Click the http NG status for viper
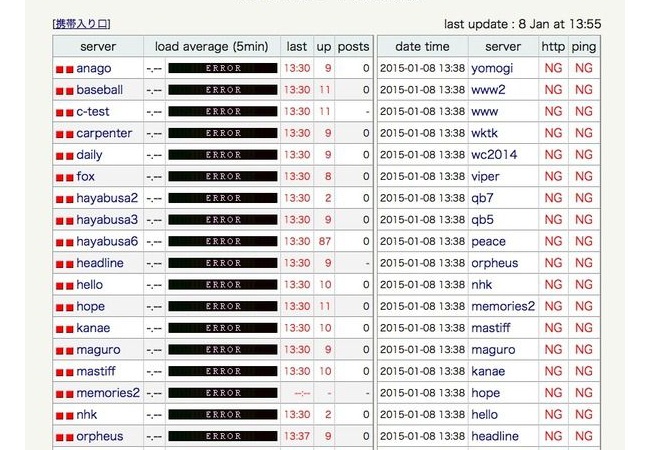The image size is (650, 450). coord(553,176)
